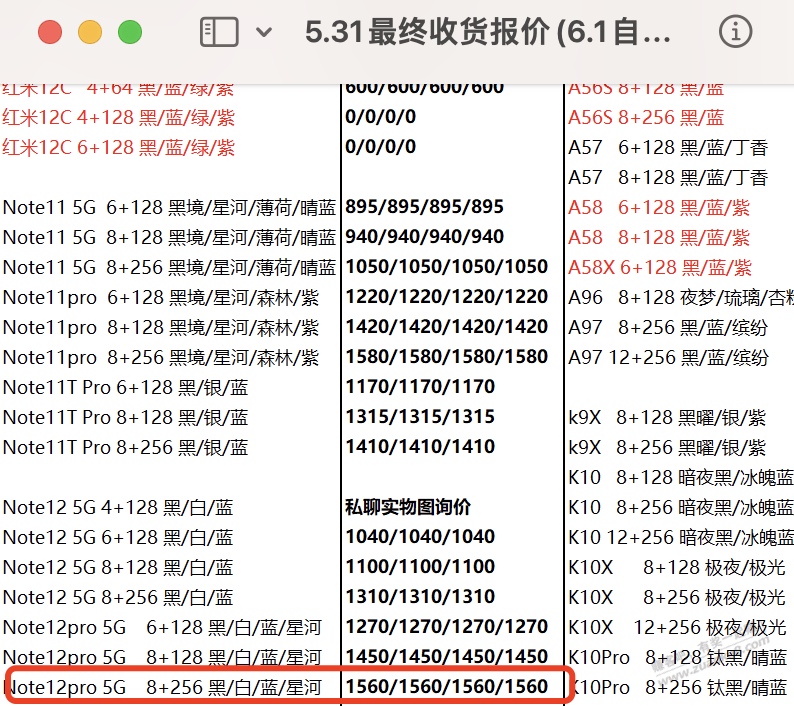Viewport: 794px width, 706px height.
Task: Click price 1050/1050/1050/1050
Action: [447, 266]
